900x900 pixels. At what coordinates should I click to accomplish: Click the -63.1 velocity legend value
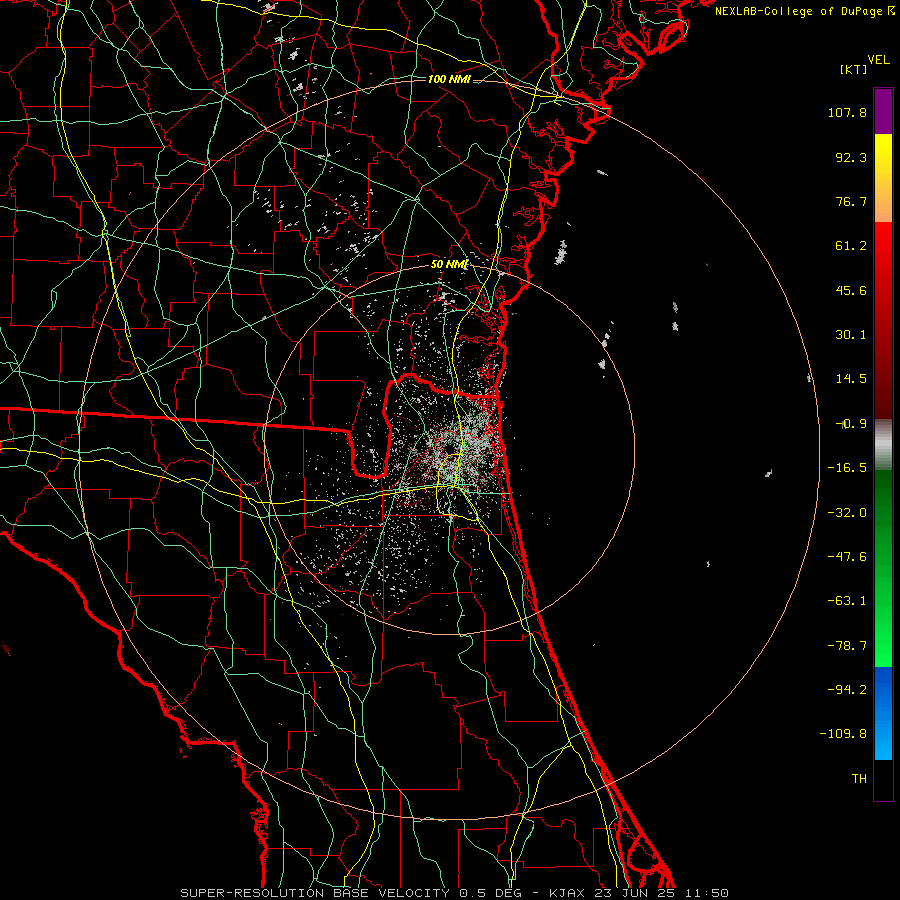(x=847, y=601)
